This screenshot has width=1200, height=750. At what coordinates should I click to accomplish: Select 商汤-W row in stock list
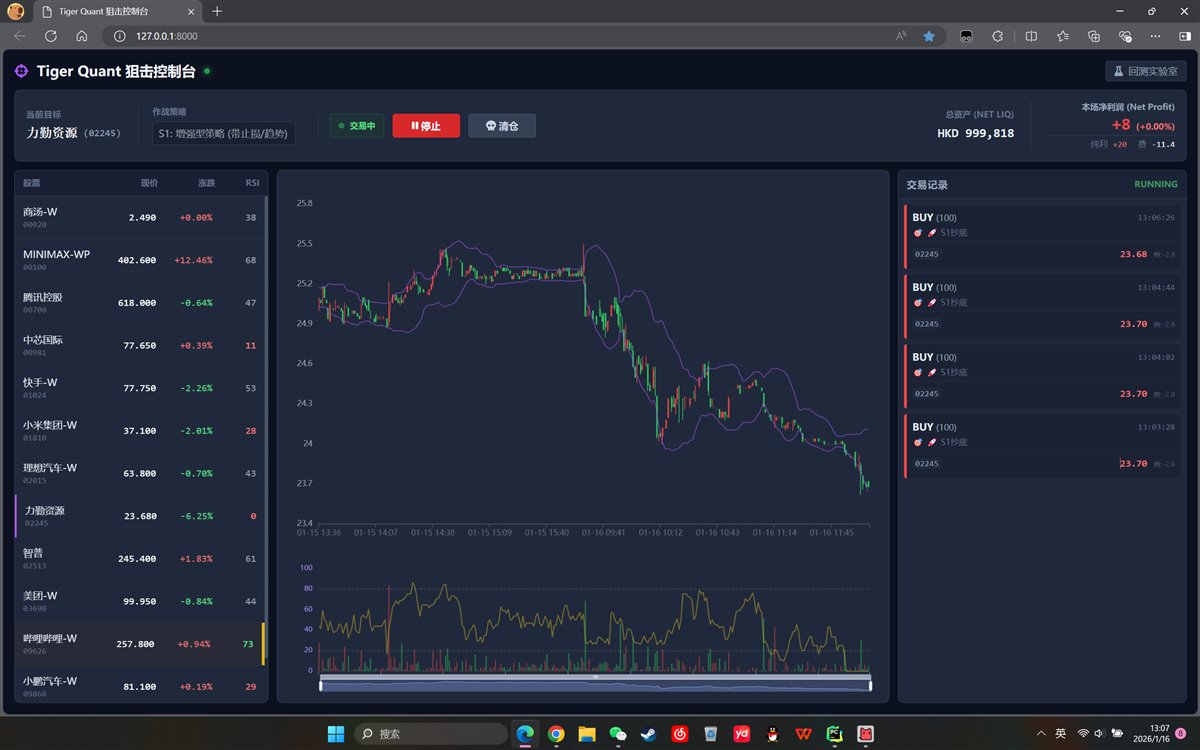pyautogui.click(x=140, y=217)
